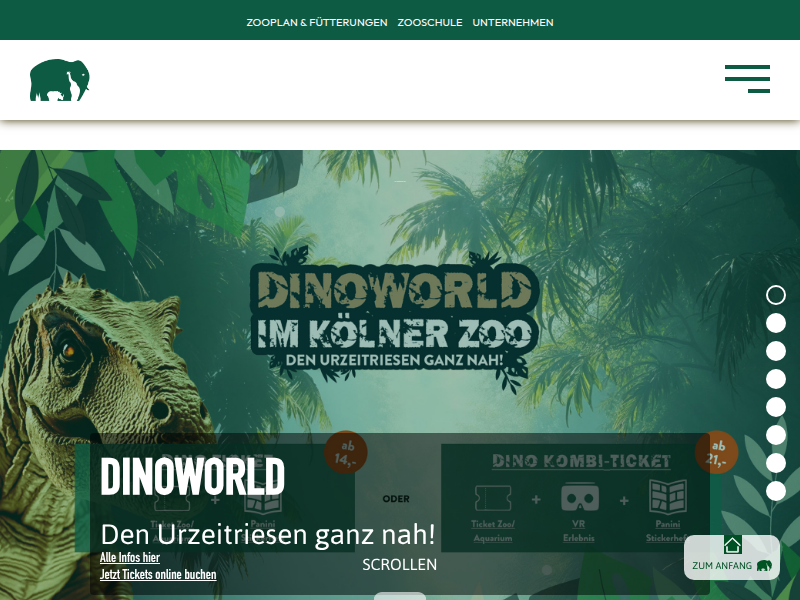Screen dimensions: 800x600
Task: Select the first outlined slide indicator dot
Action: click(776, 295)
